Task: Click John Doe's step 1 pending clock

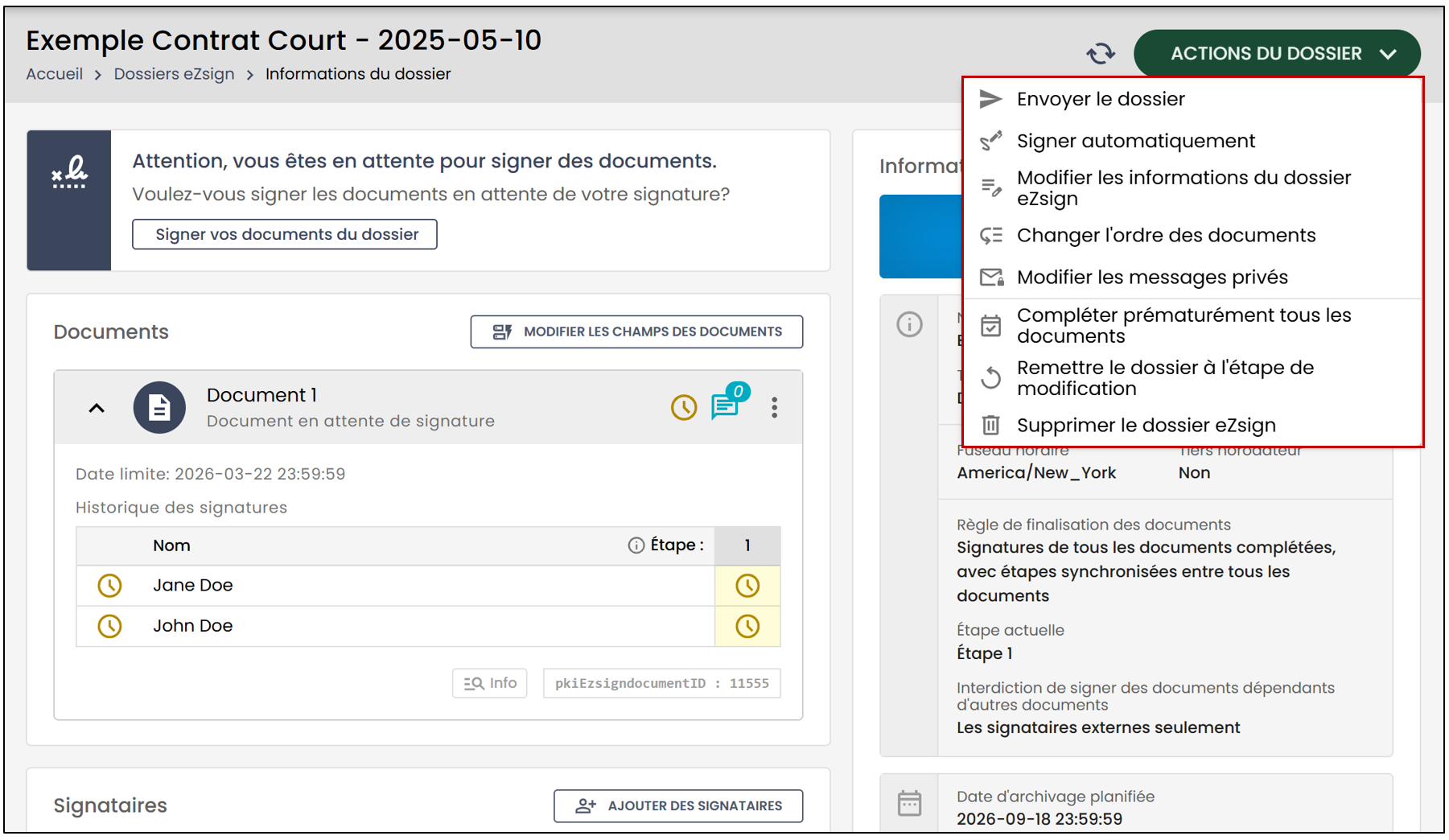Action: point(747,626)
